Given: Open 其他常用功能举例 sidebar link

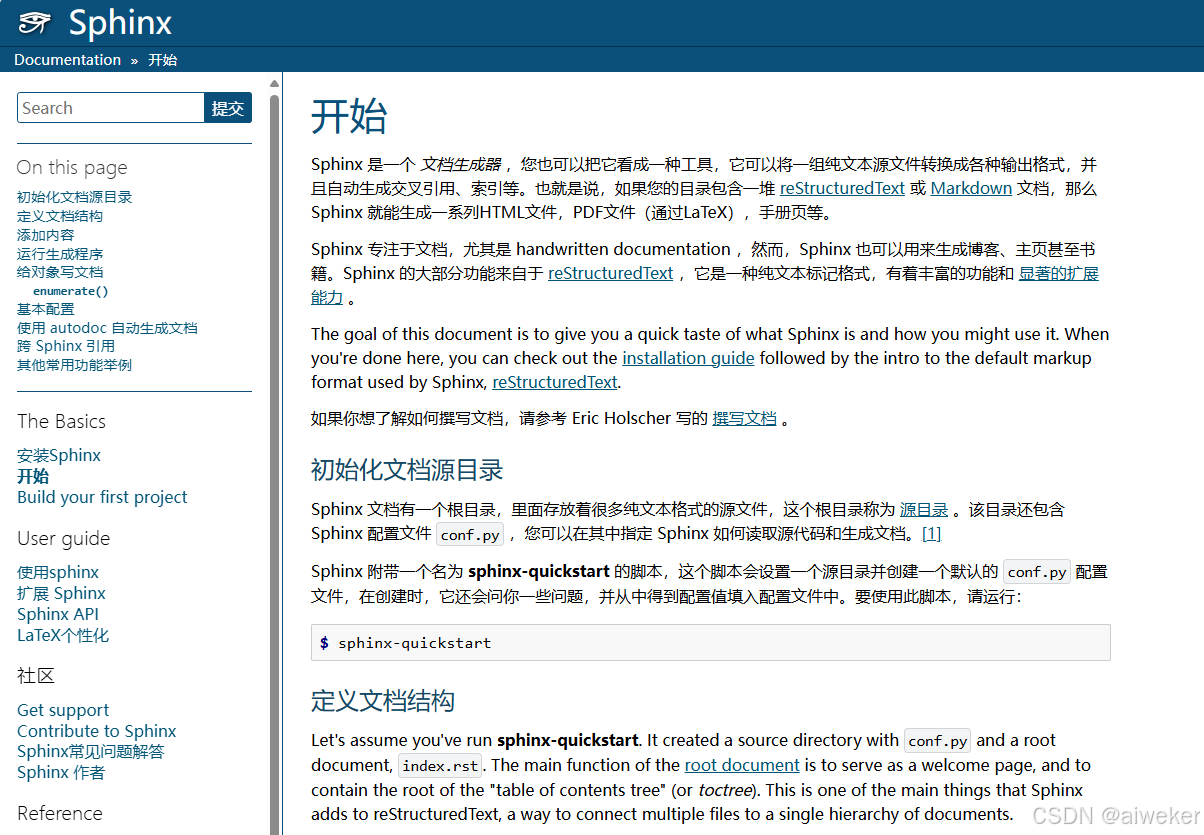Looking at the screenshot, I should click(x=74, y=365).
